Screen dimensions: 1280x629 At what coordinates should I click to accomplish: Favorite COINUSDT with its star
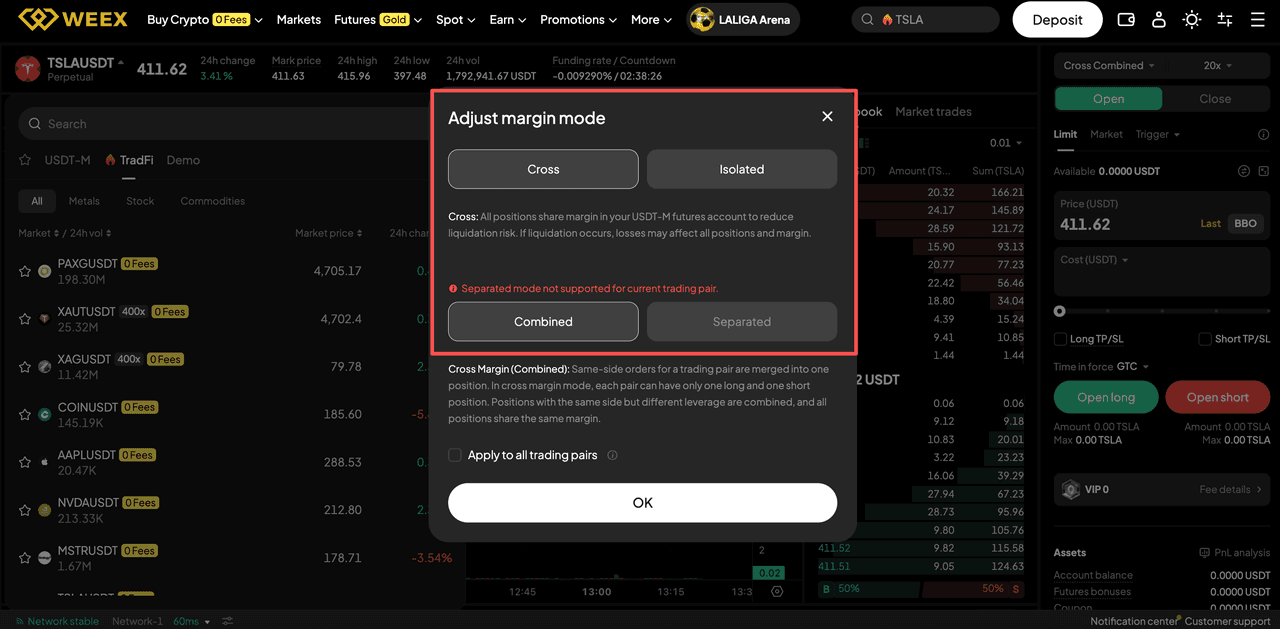coord(26,414)
